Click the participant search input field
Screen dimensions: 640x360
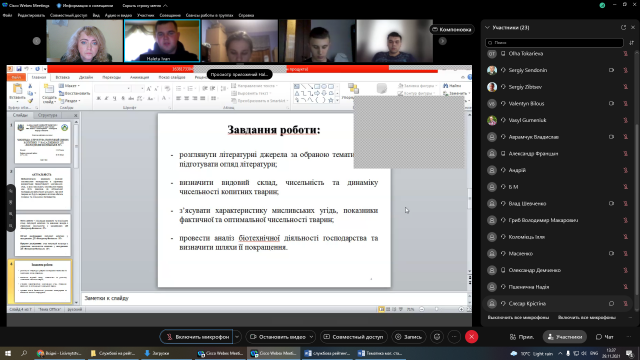point(554,42)
